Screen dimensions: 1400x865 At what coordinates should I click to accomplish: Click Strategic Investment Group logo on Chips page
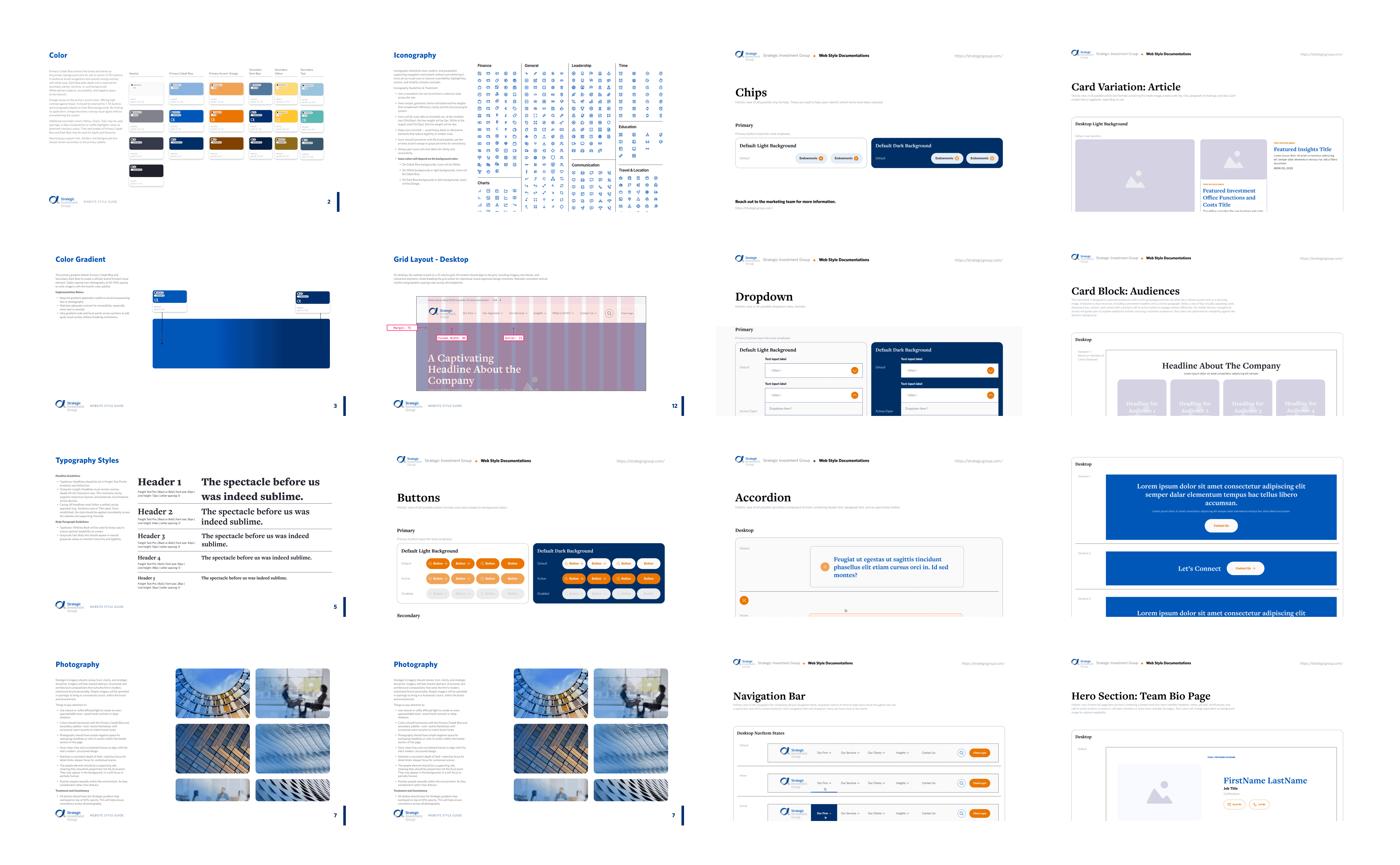[x=747, y=55]
